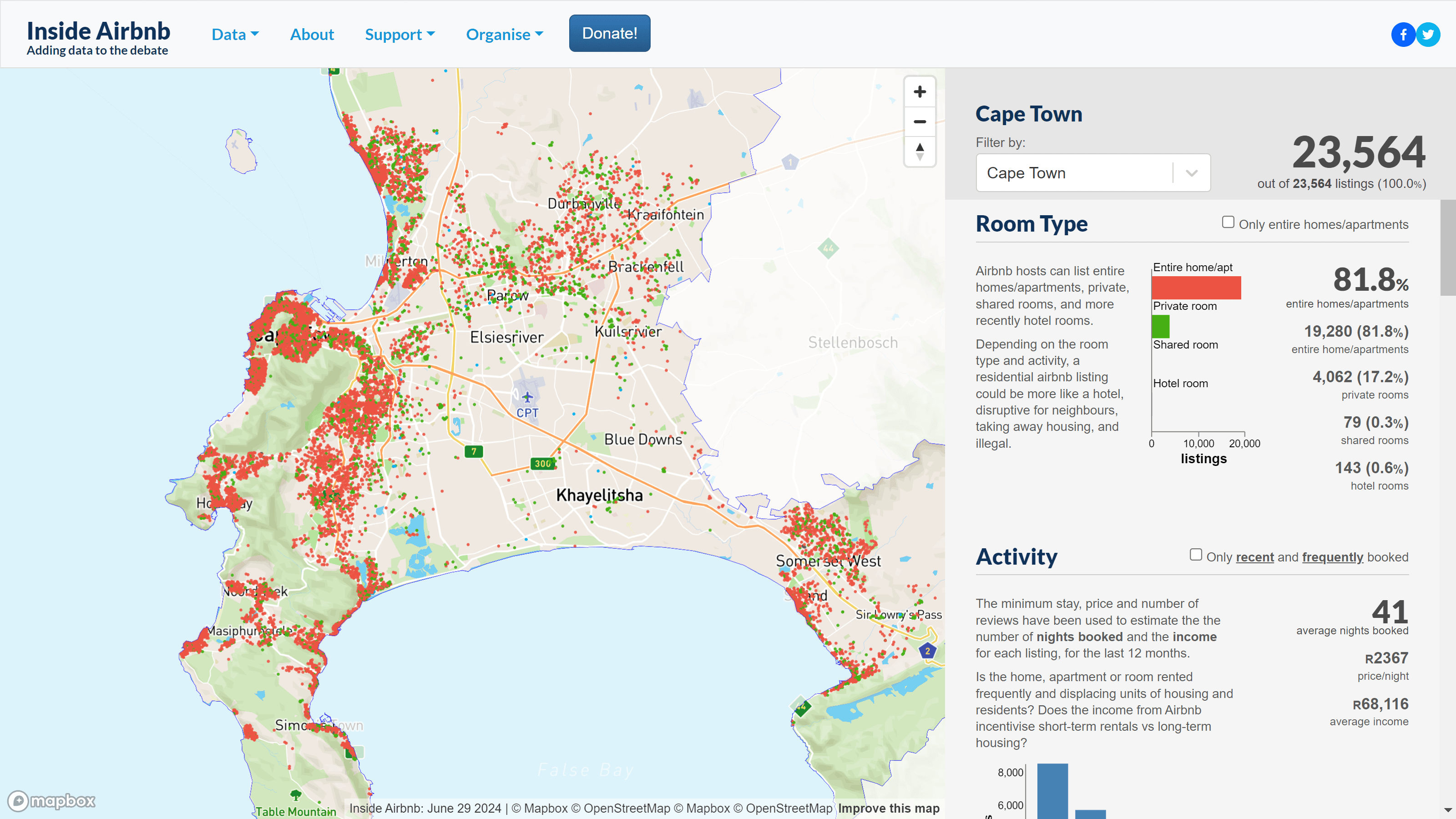Viewport: 1456px width, 819px height.
Task: Go to Inside Airbnb home logo
Action: click(98, 38)
